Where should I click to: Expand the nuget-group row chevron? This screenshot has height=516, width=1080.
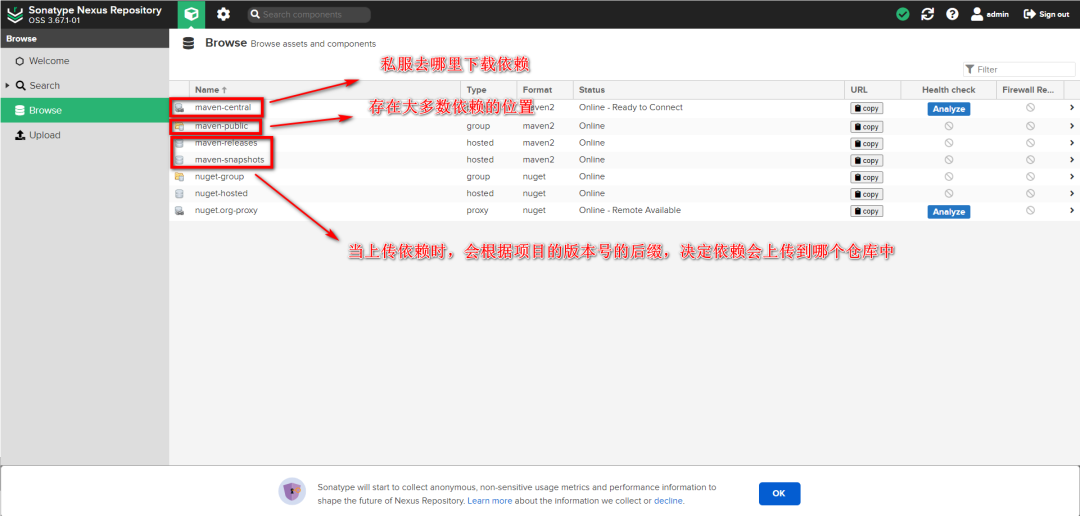coord(1072,176)
